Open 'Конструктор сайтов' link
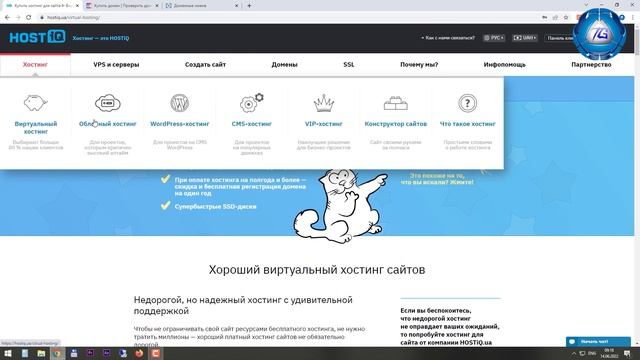 pos(396,124)
